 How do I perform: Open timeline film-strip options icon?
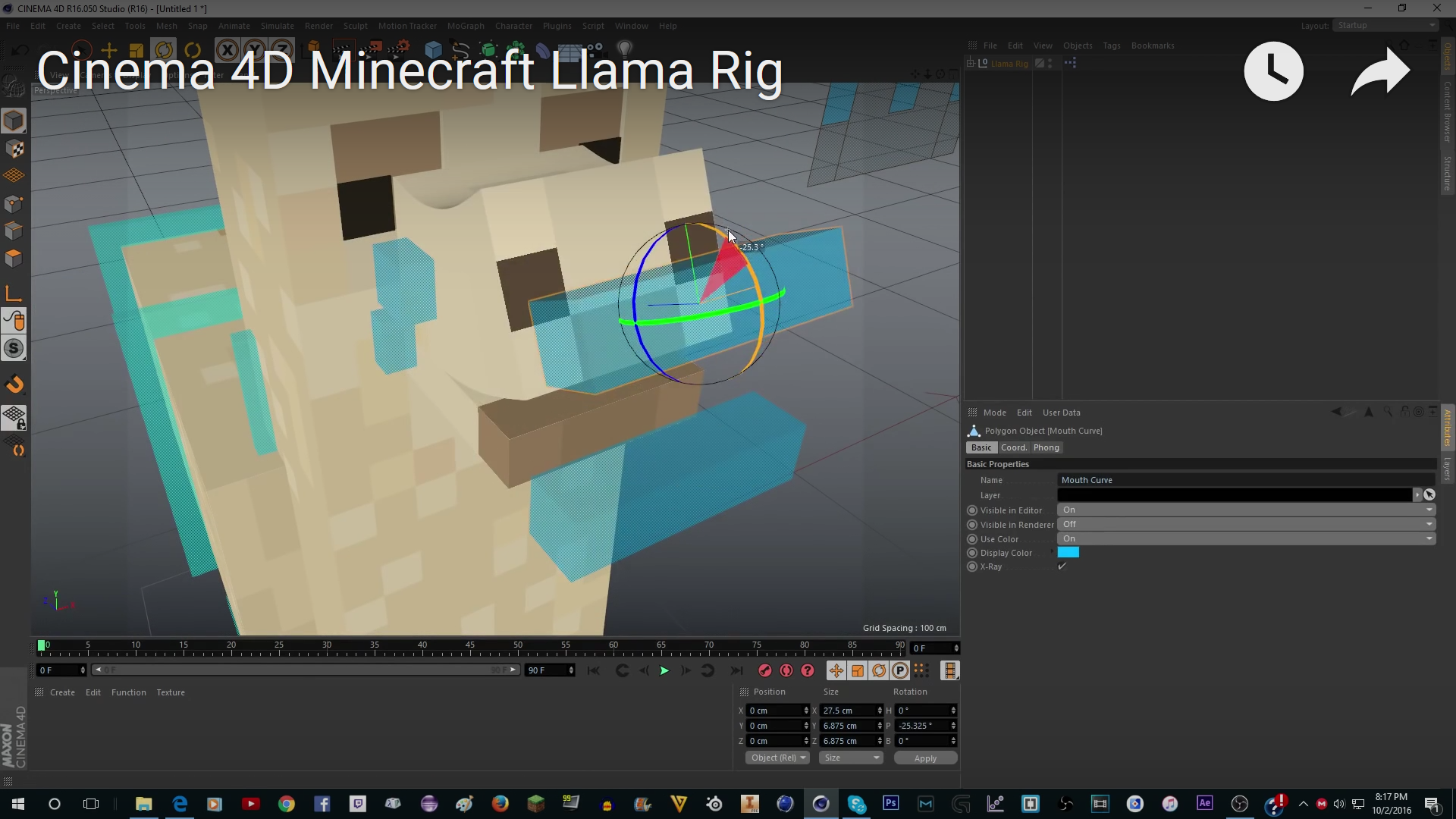coord(949,670)
